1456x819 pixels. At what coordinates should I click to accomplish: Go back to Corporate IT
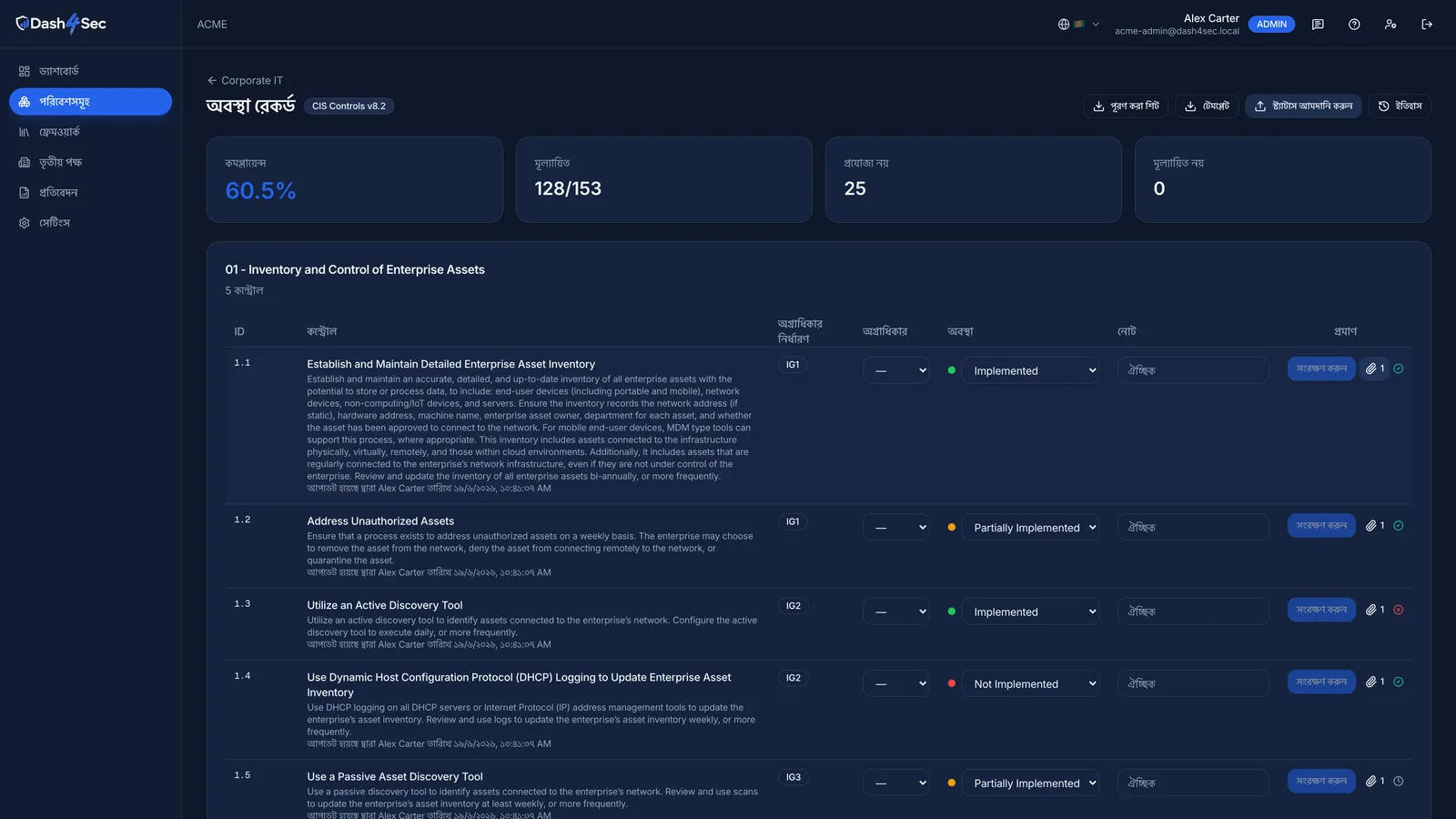(245, 80)
